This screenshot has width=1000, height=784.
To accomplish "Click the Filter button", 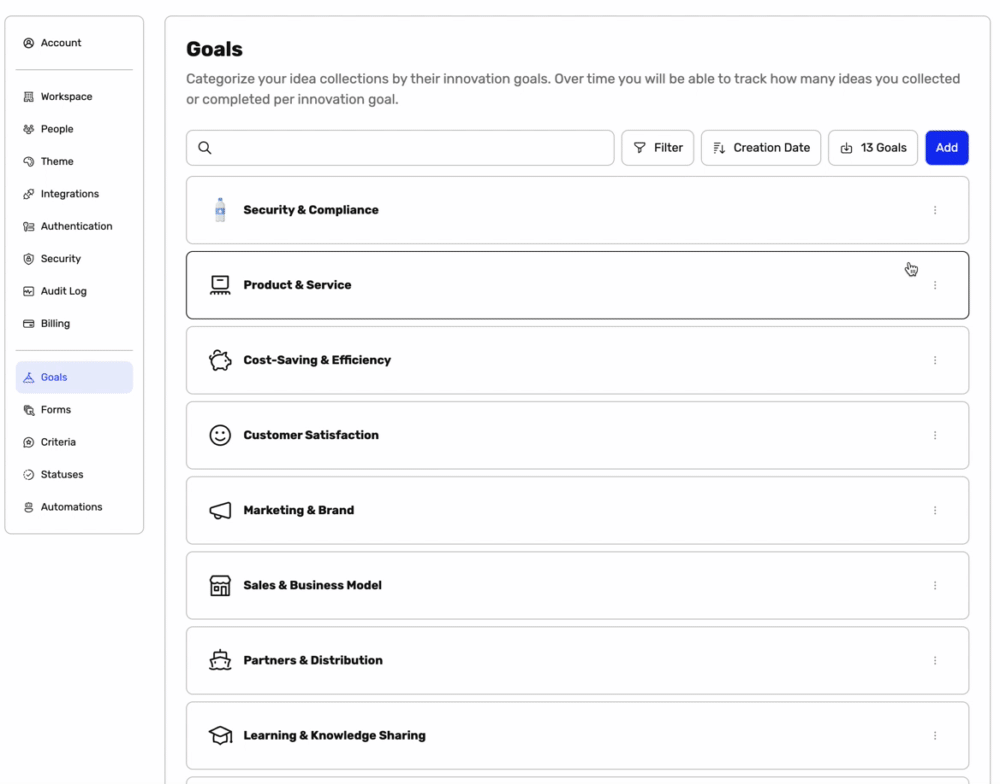I will 658,148.
